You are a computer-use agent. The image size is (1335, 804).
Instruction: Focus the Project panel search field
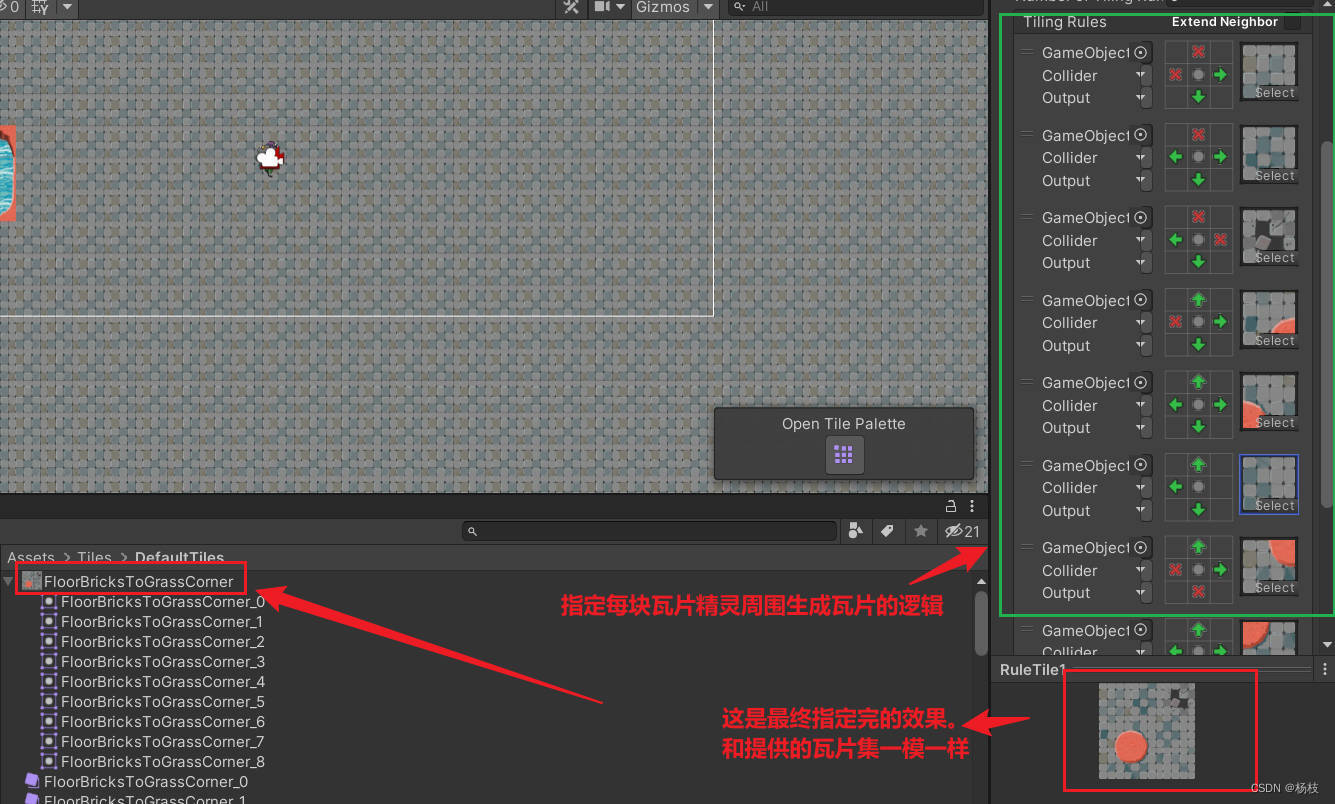(650, 531)
